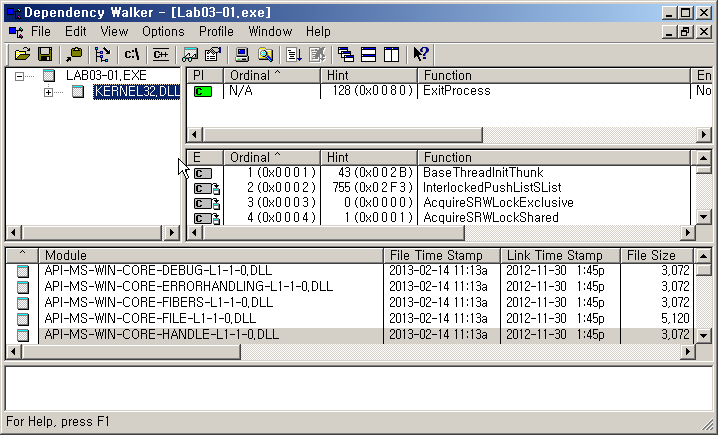The height and width of the screenshot is (435, 718).
Task: Open the System Information toolbar icon
Action: point(241,54)
